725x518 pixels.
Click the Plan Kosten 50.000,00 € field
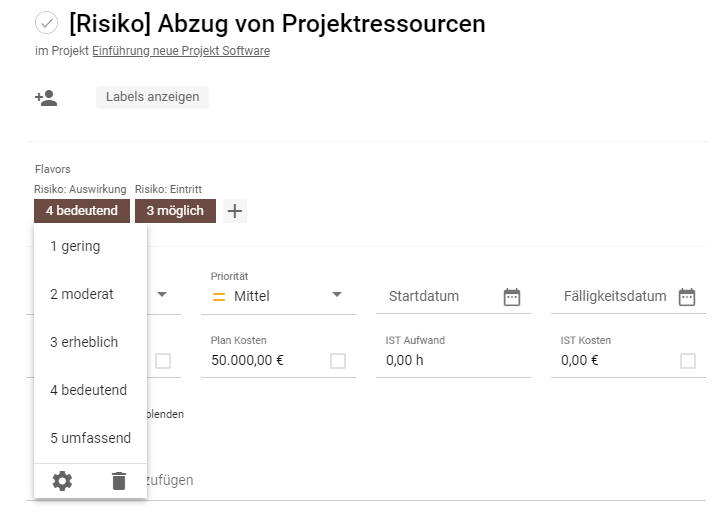point(267,360)
